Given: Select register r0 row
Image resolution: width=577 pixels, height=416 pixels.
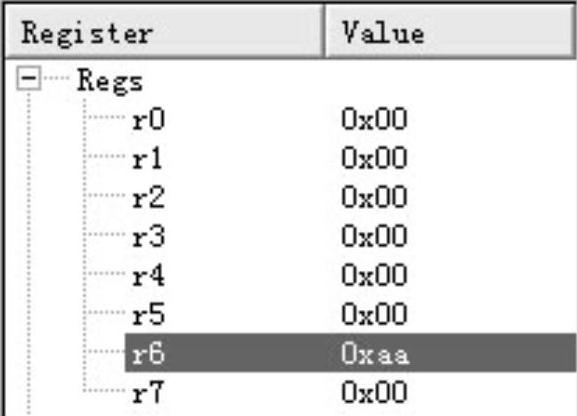Looking at the screenshot, I should coord(148,119).
